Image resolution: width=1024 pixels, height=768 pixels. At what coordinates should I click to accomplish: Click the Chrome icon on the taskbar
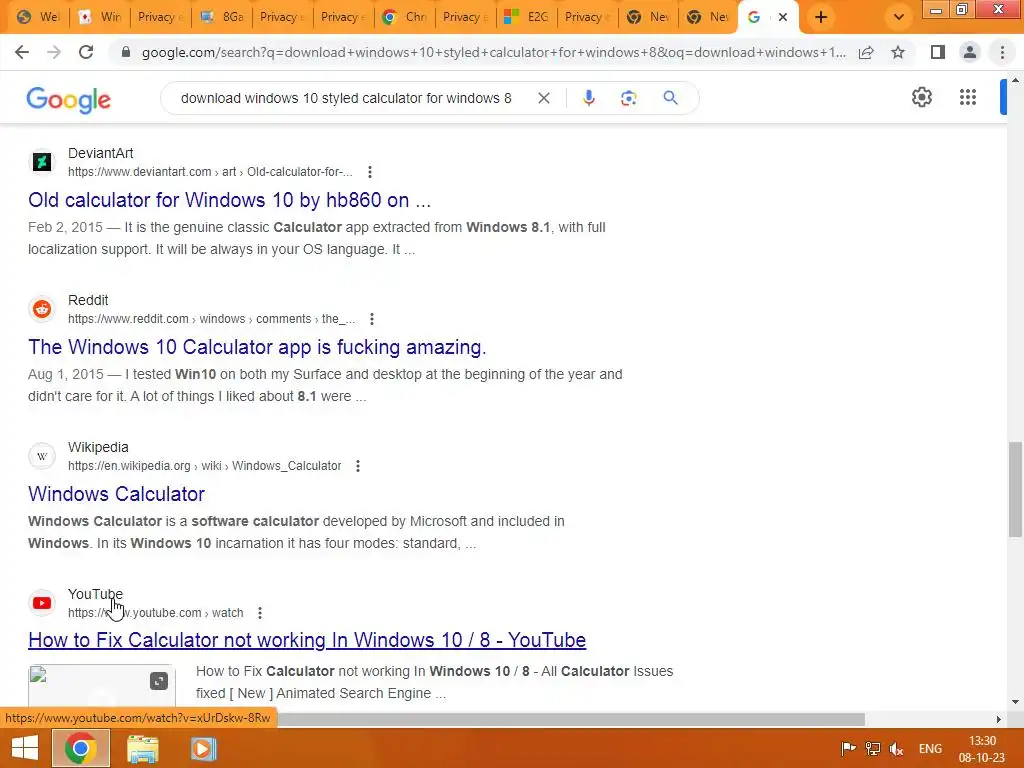click(80, 748)
